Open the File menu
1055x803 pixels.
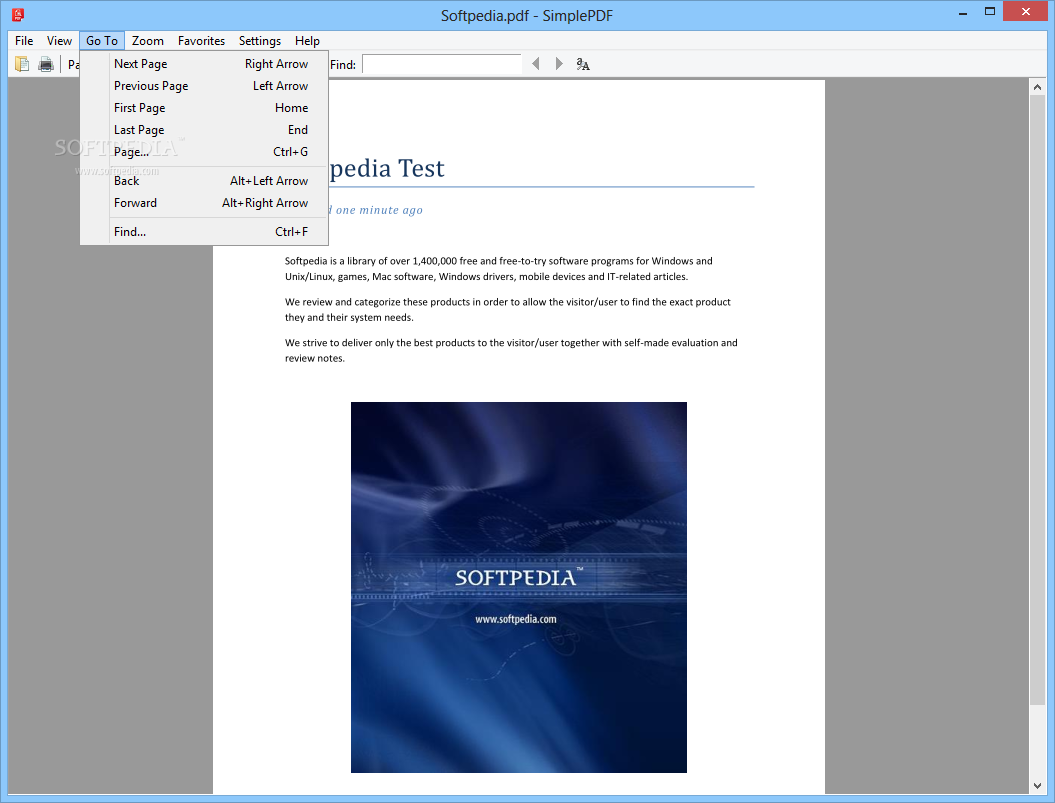24,41
